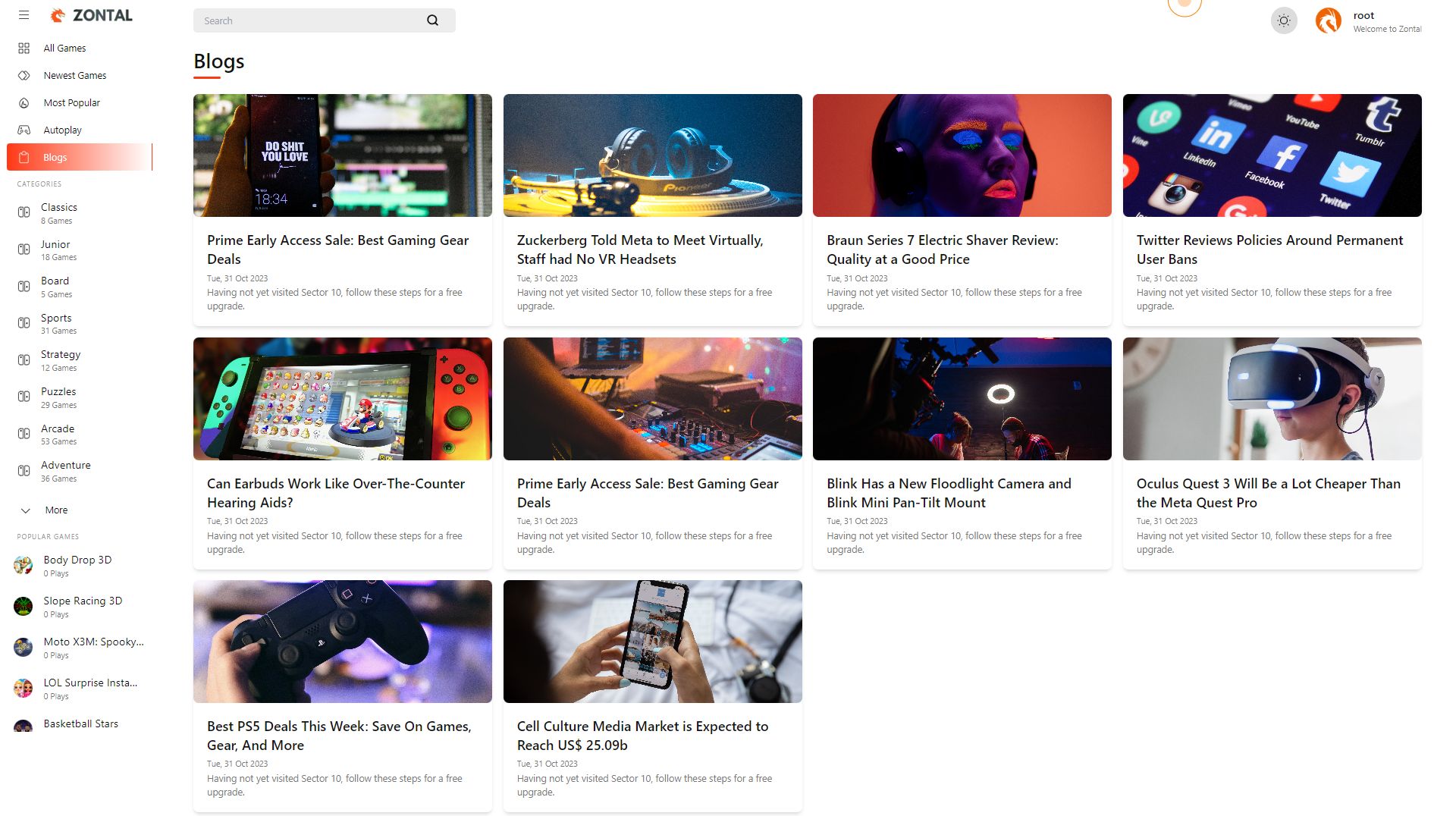Open 'Can Earbuds Work Like' post title

pyautogui.click(x=336, y=493)
